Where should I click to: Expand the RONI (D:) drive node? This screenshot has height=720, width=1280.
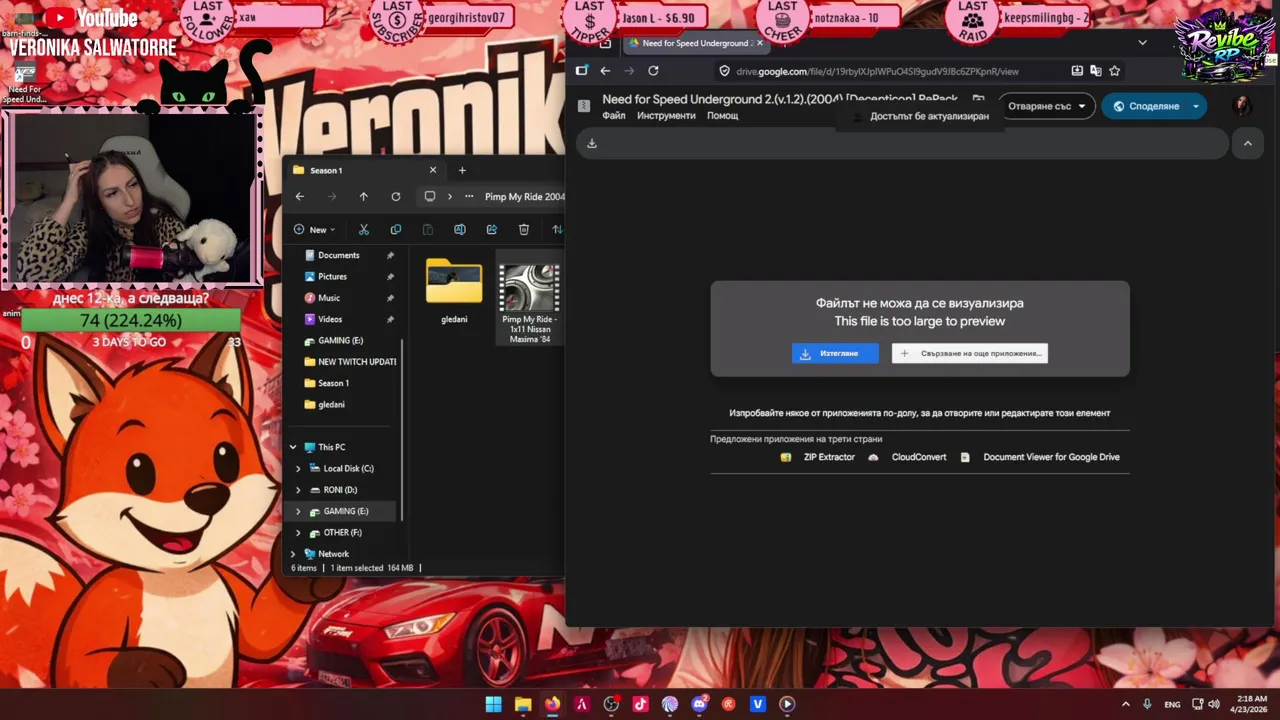(298, 490)
